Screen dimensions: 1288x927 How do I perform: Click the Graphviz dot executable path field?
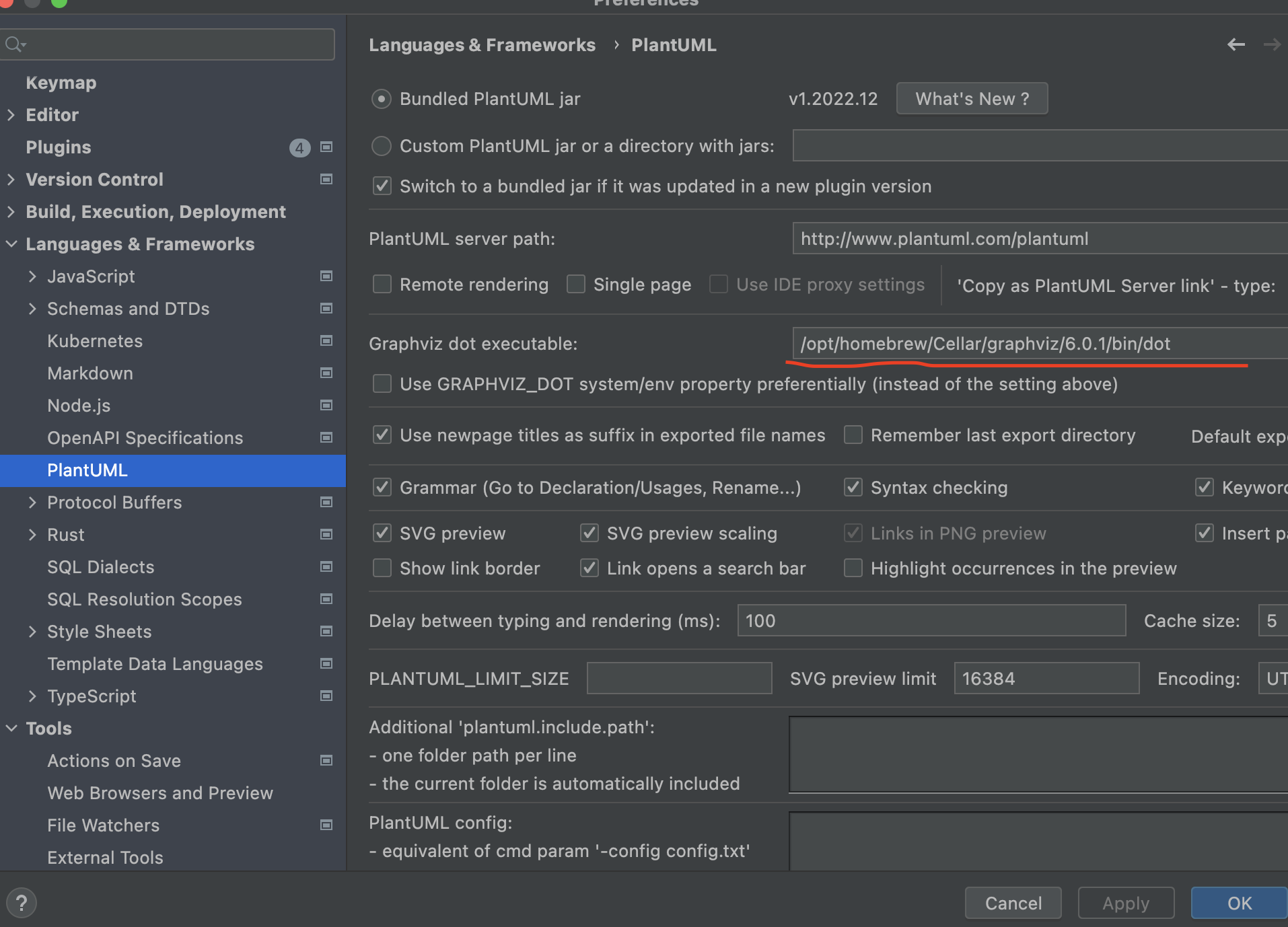pos(1040,344)
